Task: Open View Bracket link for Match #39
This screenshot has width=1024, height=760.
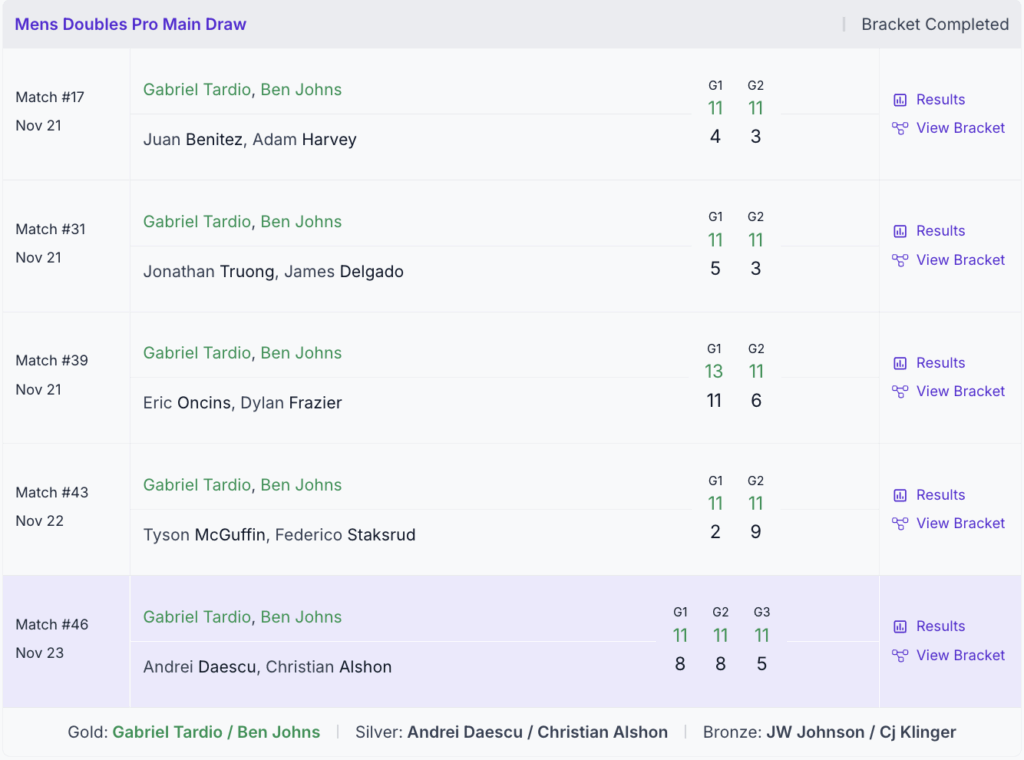Action: (x=960, y=391)
